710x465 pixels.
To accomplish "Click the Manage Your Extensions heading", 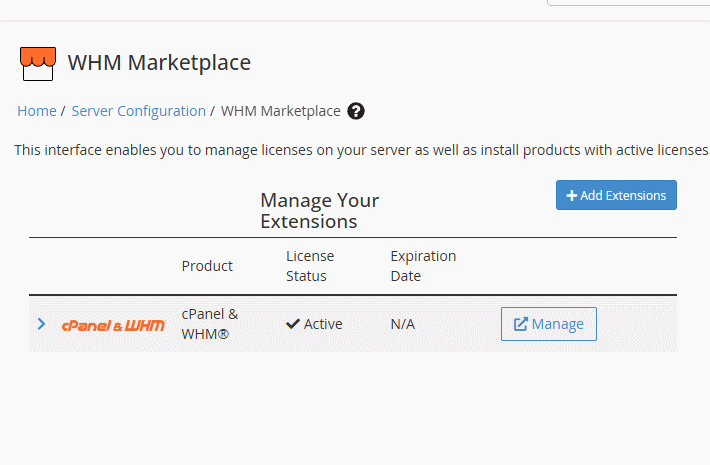I will tap(320, 211).
